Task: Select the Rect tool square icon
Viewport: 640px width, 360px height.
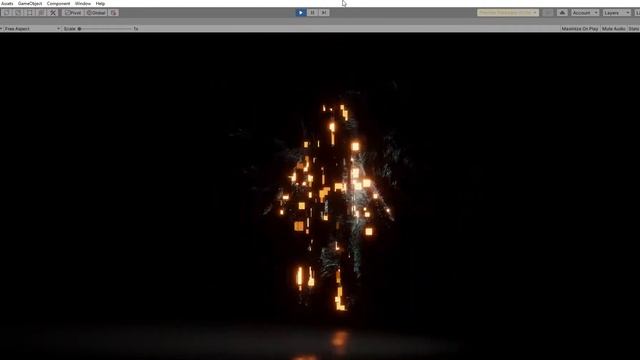Action: (x=29, y=13)
